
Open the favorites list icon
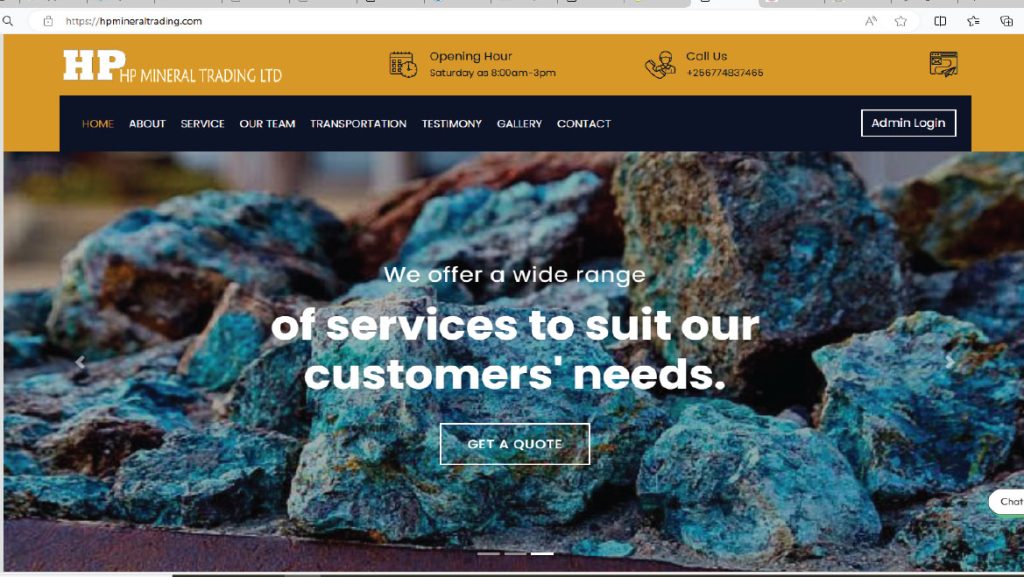(973, 21)
